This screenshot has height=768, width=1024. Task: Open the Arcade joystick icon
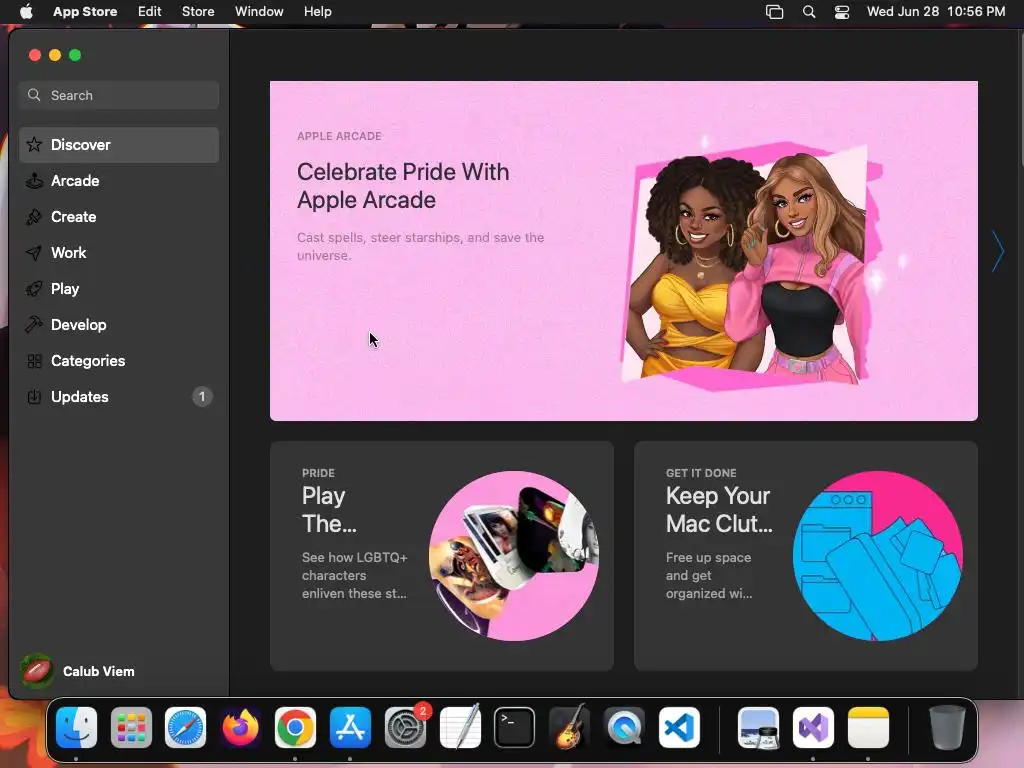tap(34, 181)
